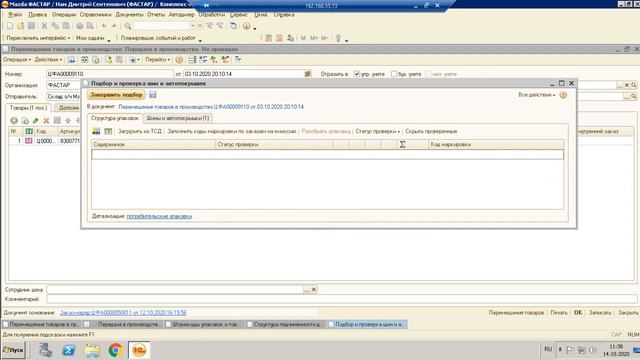Click the green Add row icon in the goods table
The height and width of the screenshot is (360, 640).
point(14,121)
